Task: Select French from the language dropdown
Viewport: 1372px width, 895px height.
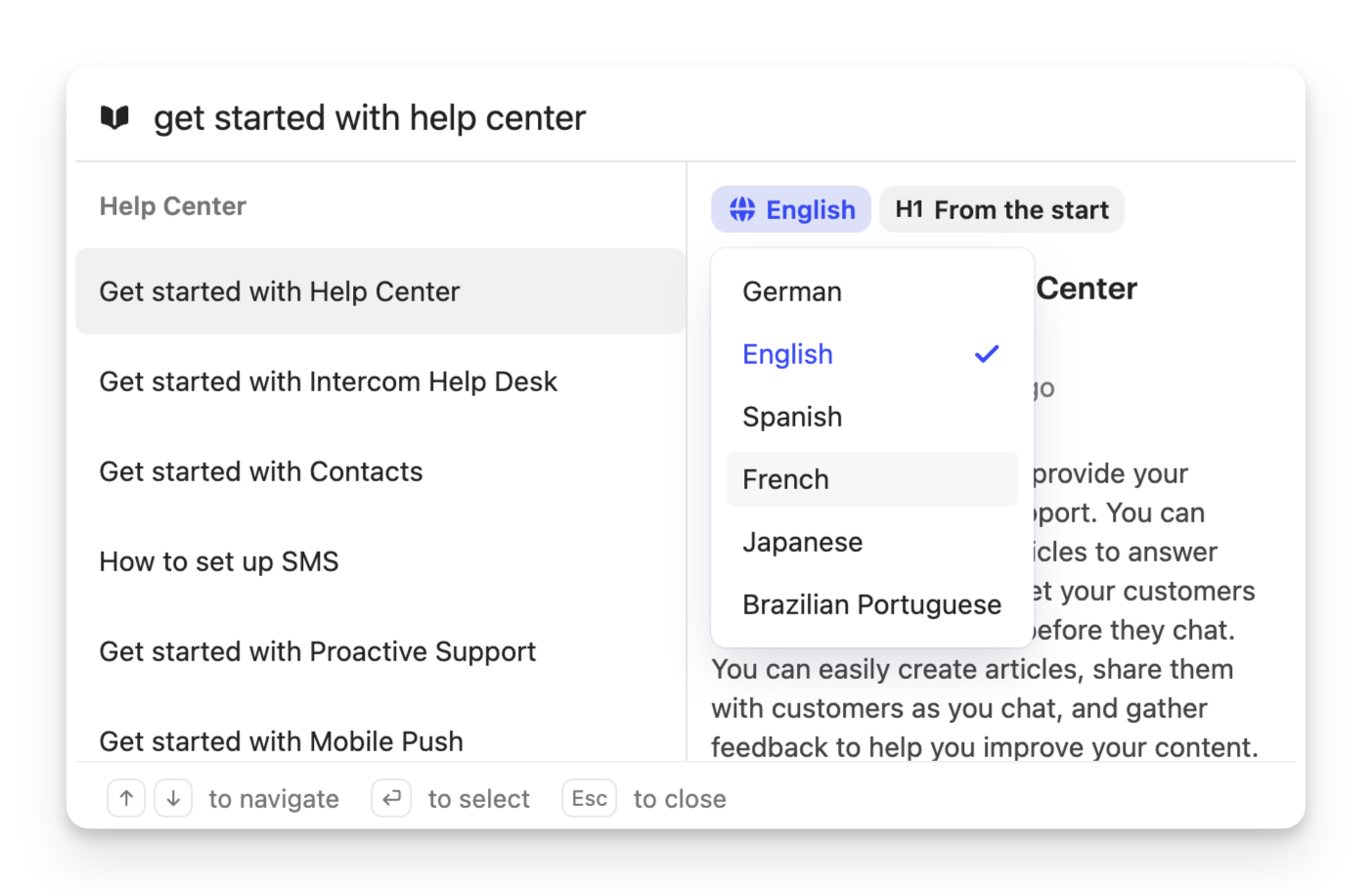Action: coord(786,479)
